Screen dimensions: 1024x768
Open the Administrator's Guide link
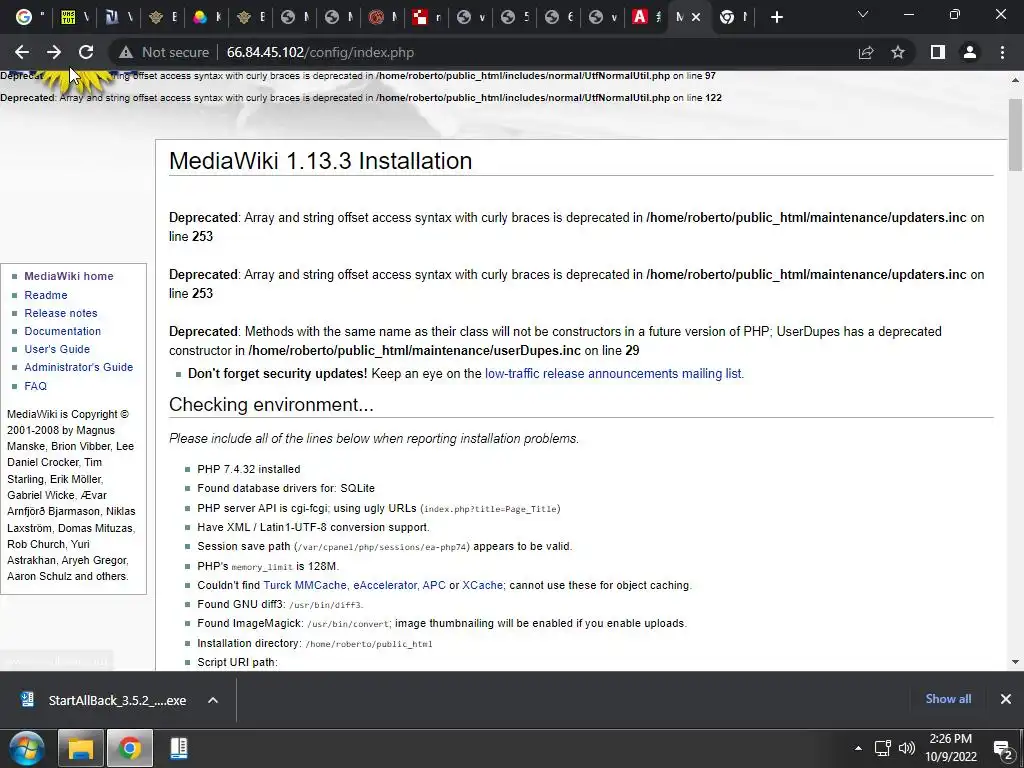click(x=78, y=367)
